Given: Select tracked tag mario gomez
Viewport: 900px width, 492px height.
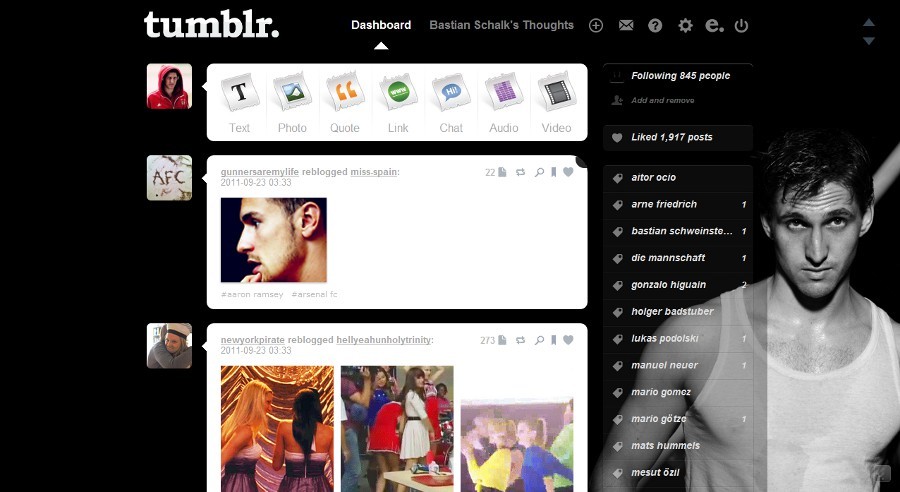Looking at the screenshot, I should [678, 392].
